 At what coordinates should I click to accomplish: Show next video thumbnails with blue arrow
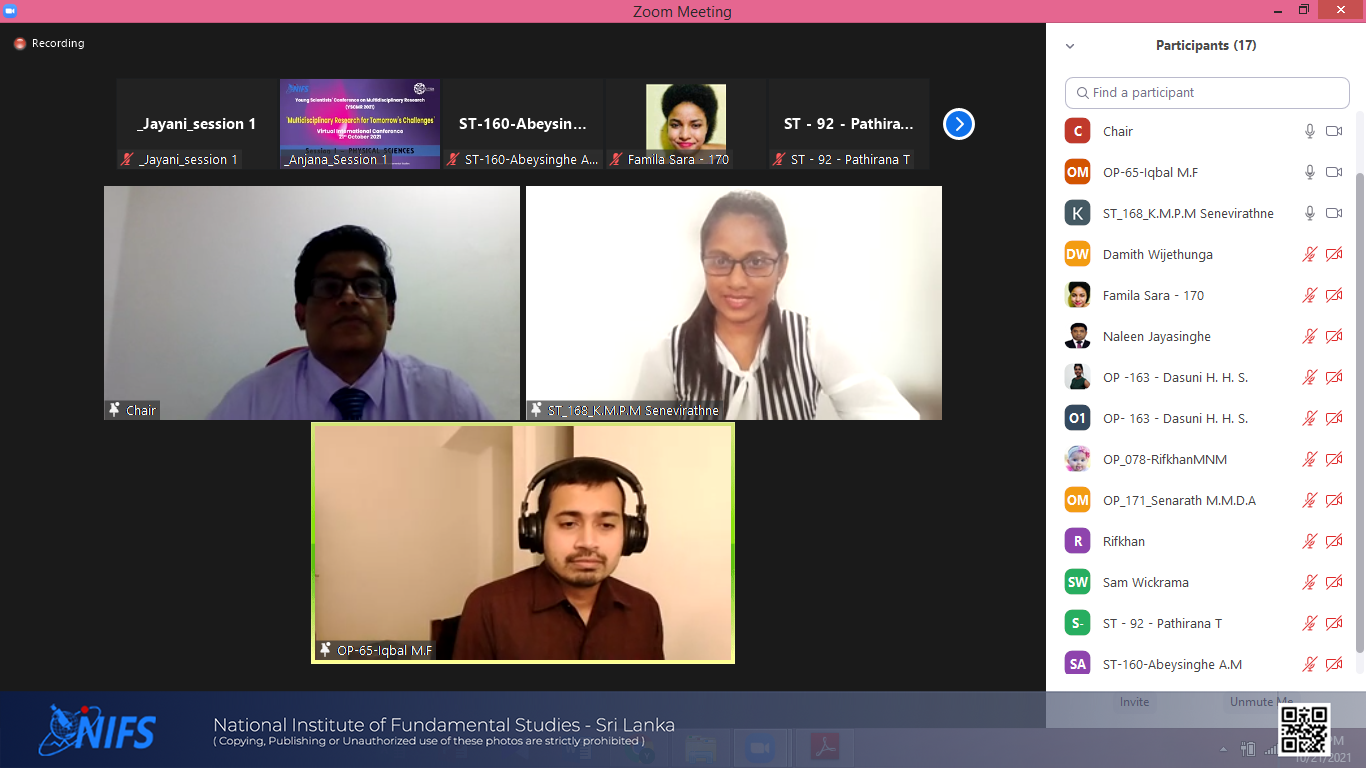(x=958, y=124)
